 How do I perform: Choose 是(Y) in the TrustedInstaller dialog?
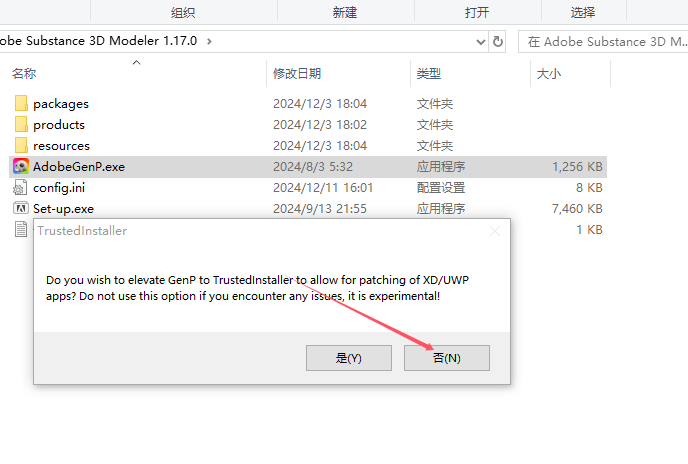(349, 358)
